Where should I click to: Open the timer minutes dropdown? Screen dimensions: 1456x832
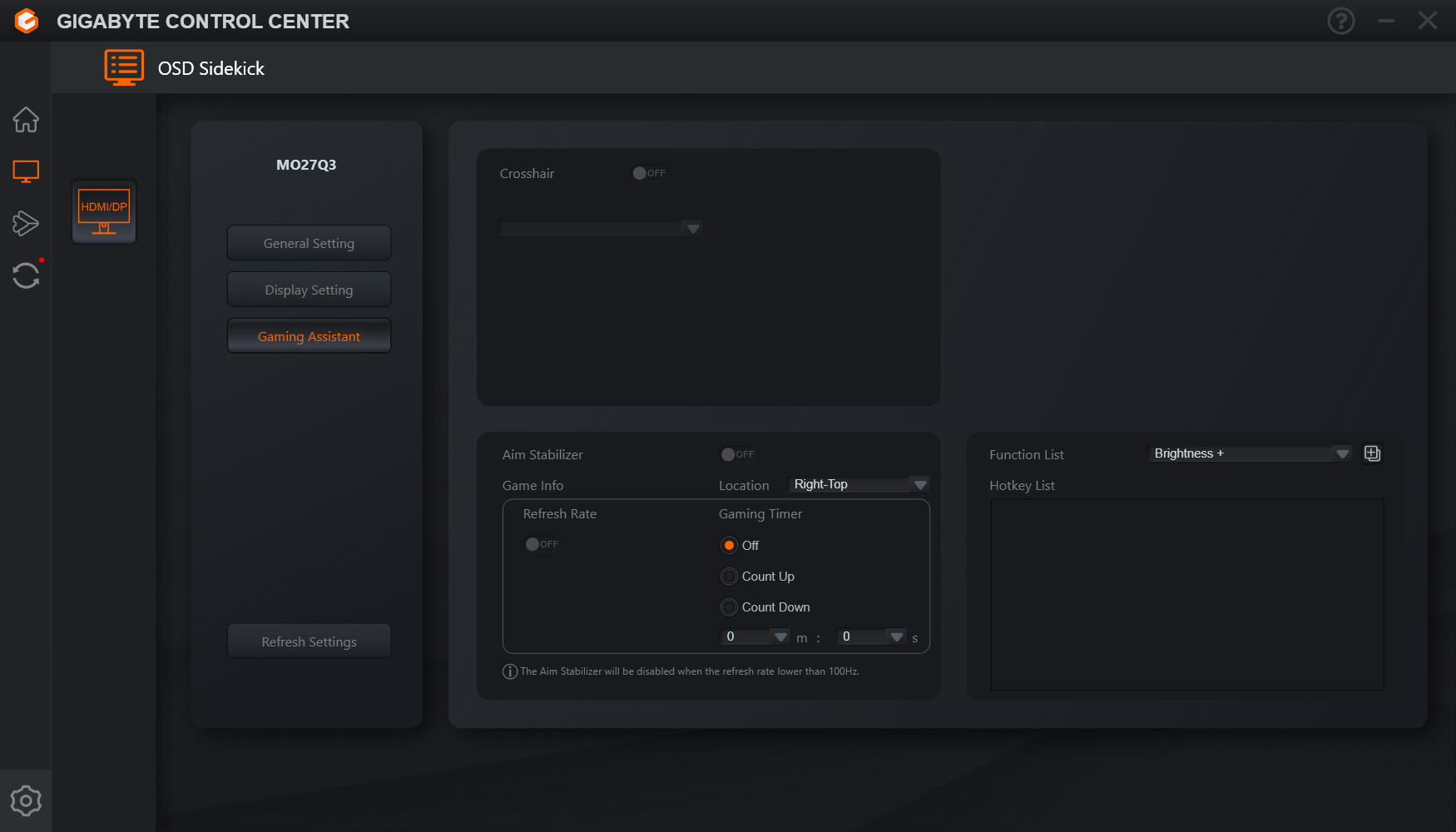coord(755,636)
